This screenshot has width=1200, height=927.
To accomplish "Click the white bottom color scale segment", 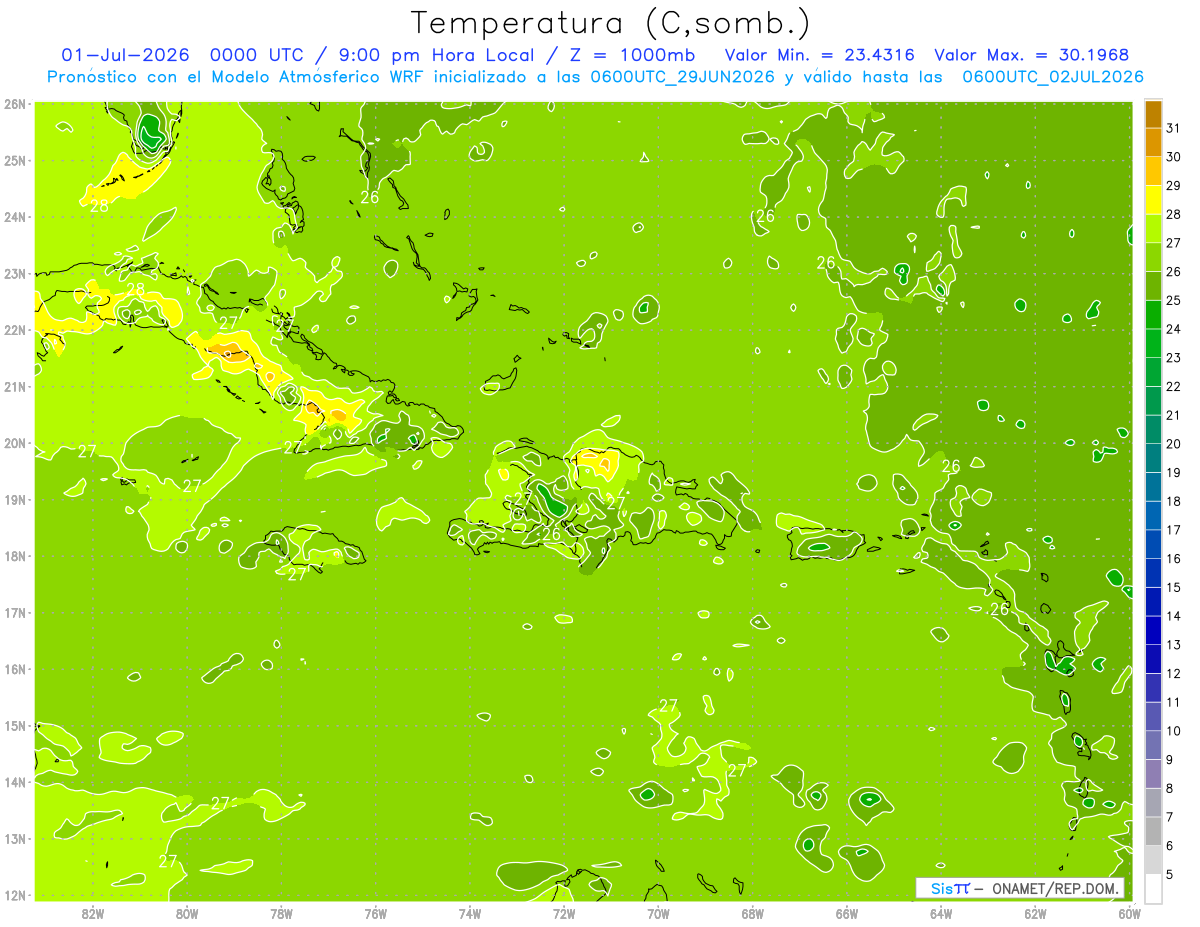I will pyautogui.click(x=1153, y=888).
